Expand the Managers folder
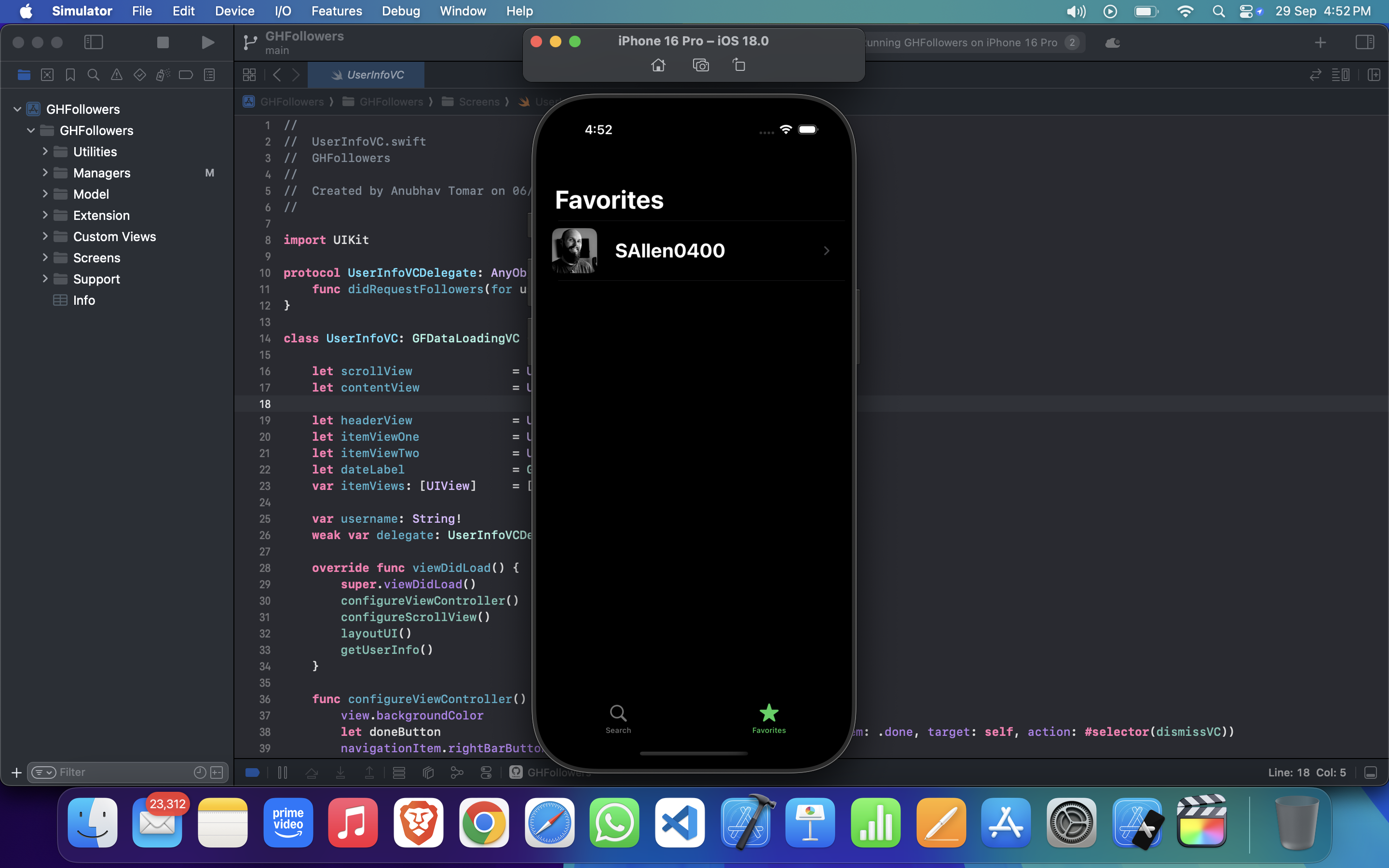This screenshot has height=868, width=1389. (45, 173)
